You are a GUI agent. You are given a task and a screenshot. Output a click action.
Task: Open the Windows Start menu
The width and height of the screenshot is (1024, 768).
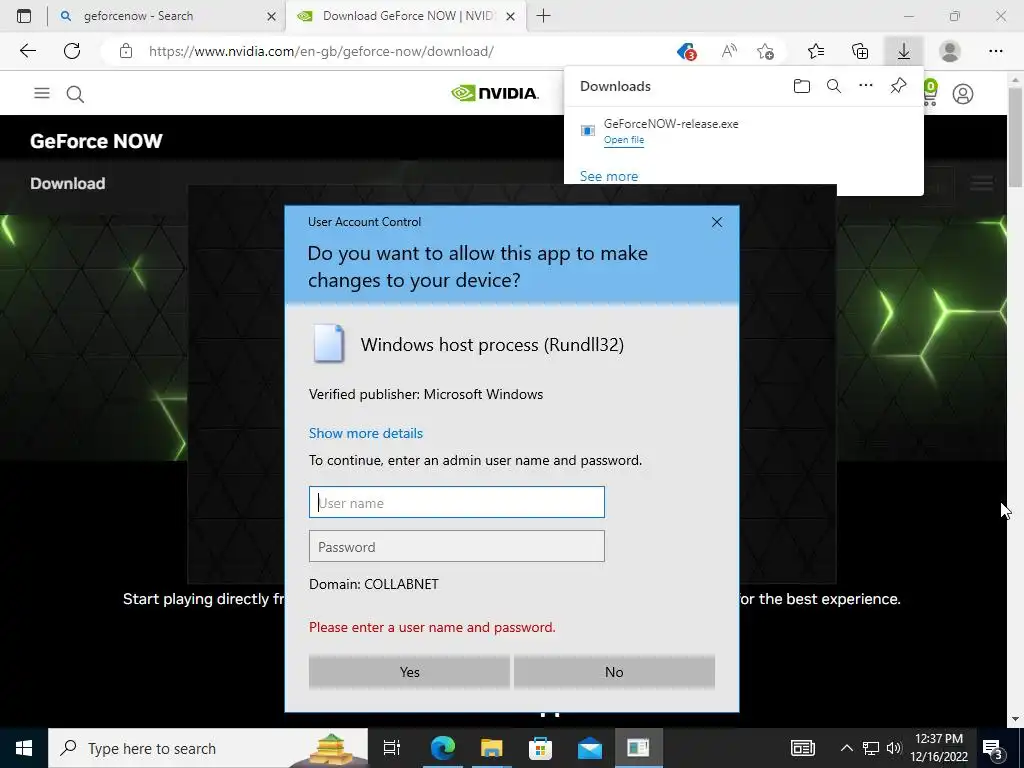click(x=24, y=748)
